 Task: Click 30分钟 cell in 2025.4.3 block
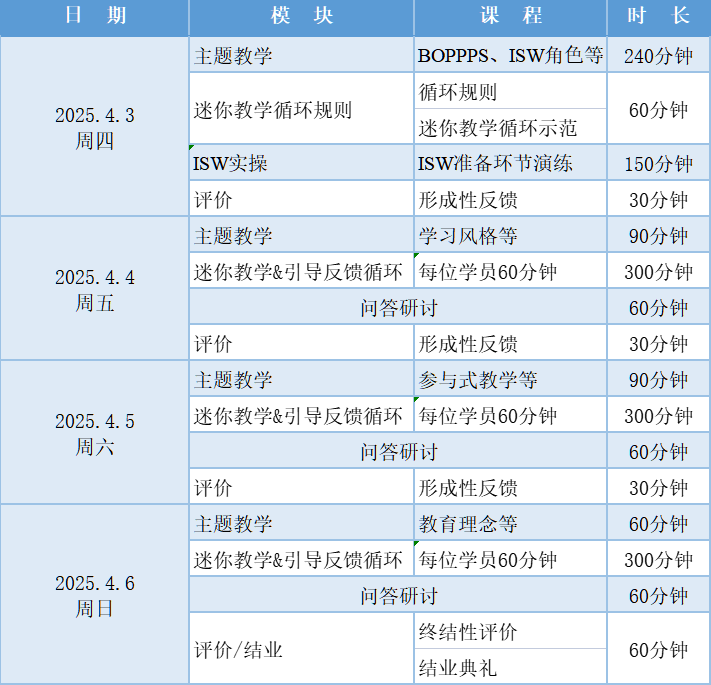659,198
